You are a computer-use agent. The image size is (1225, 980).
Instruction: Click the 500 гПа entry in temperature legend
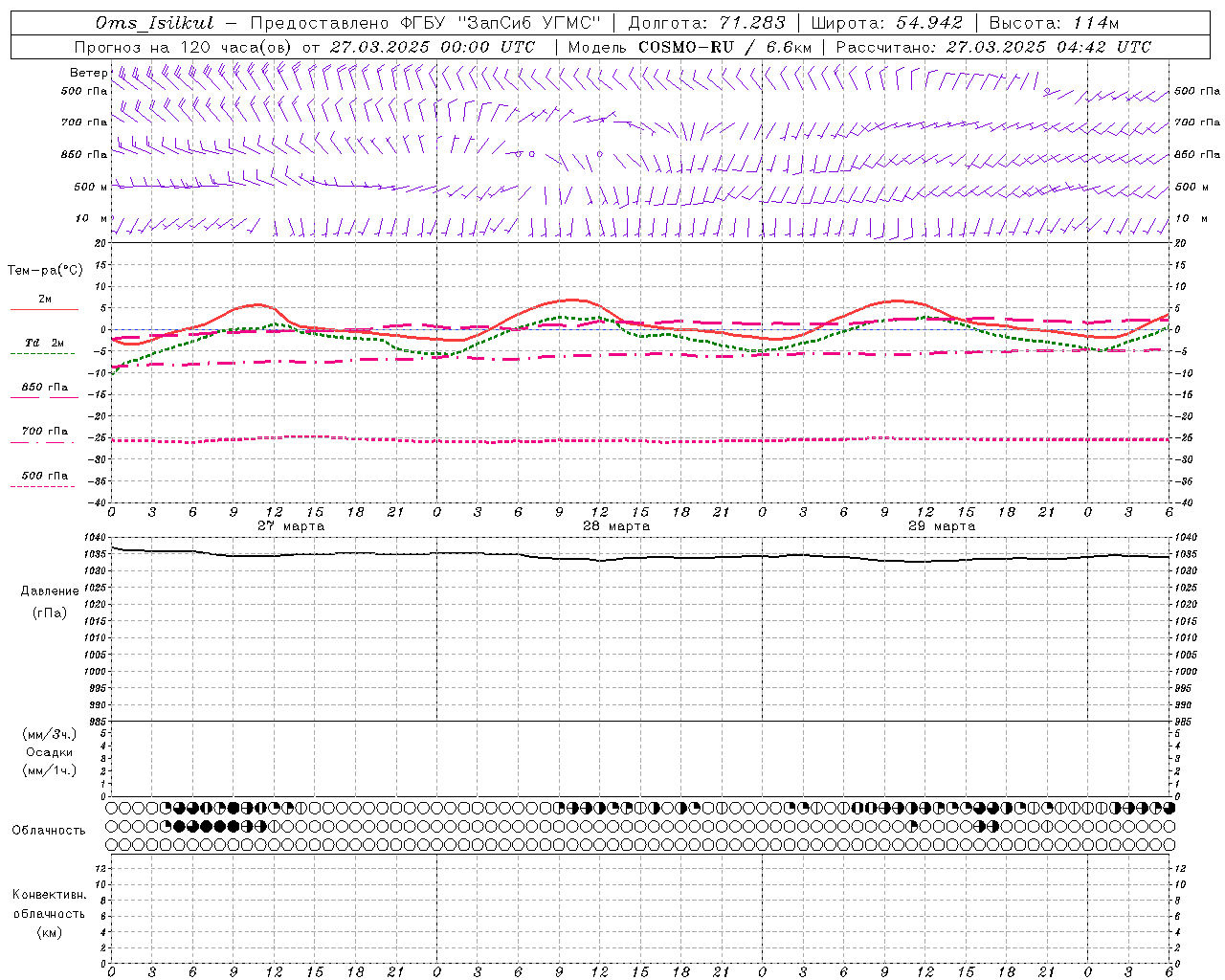coord(44,476)
